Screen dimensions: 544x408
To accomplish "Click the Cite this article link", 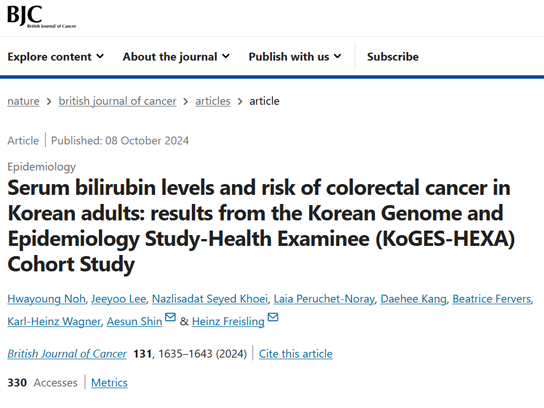I will [296, 354].
